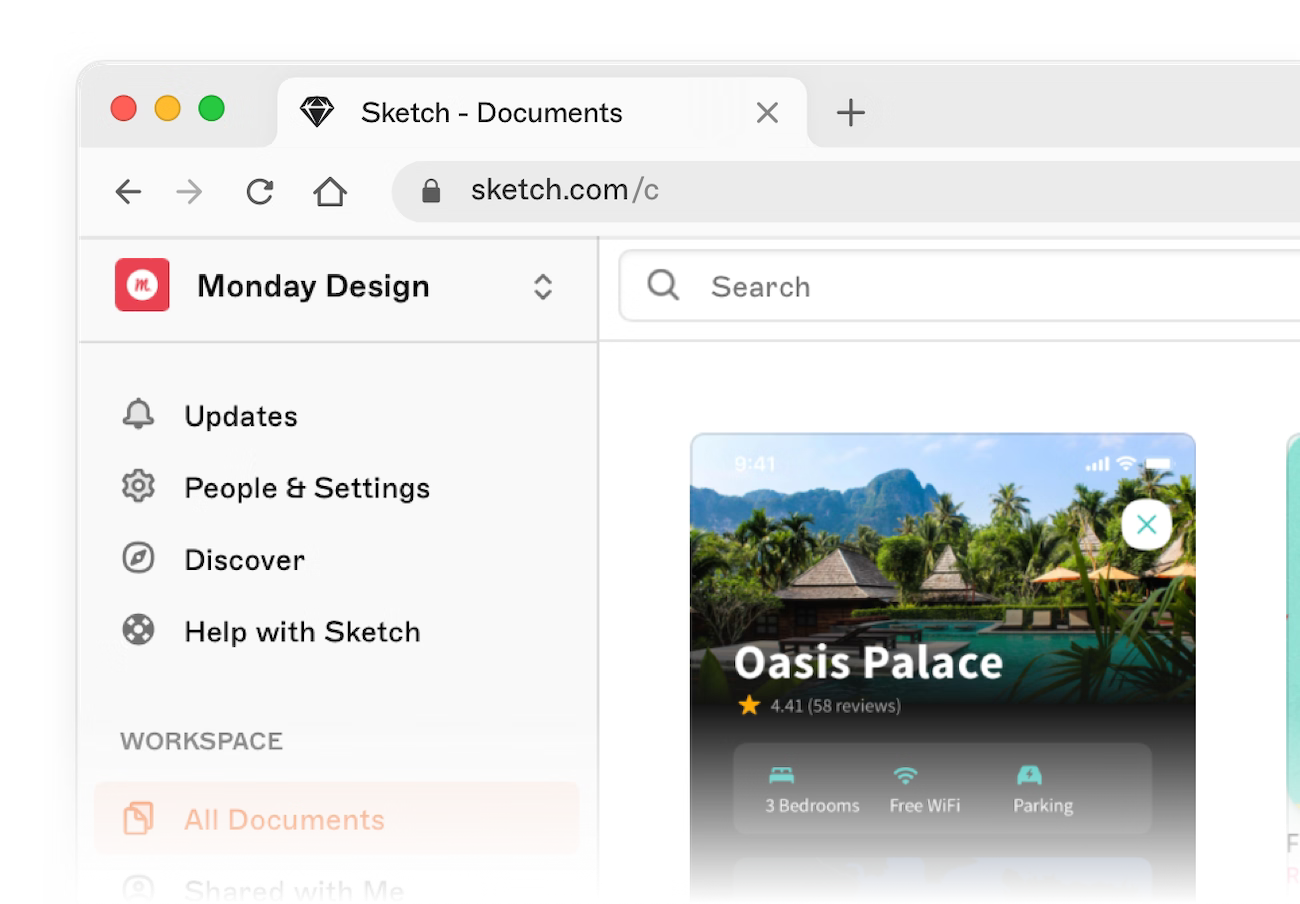The height and width of the screenshot is (904, 1300).
Task: Click the Monday Design workspace name
Action: 313,286
